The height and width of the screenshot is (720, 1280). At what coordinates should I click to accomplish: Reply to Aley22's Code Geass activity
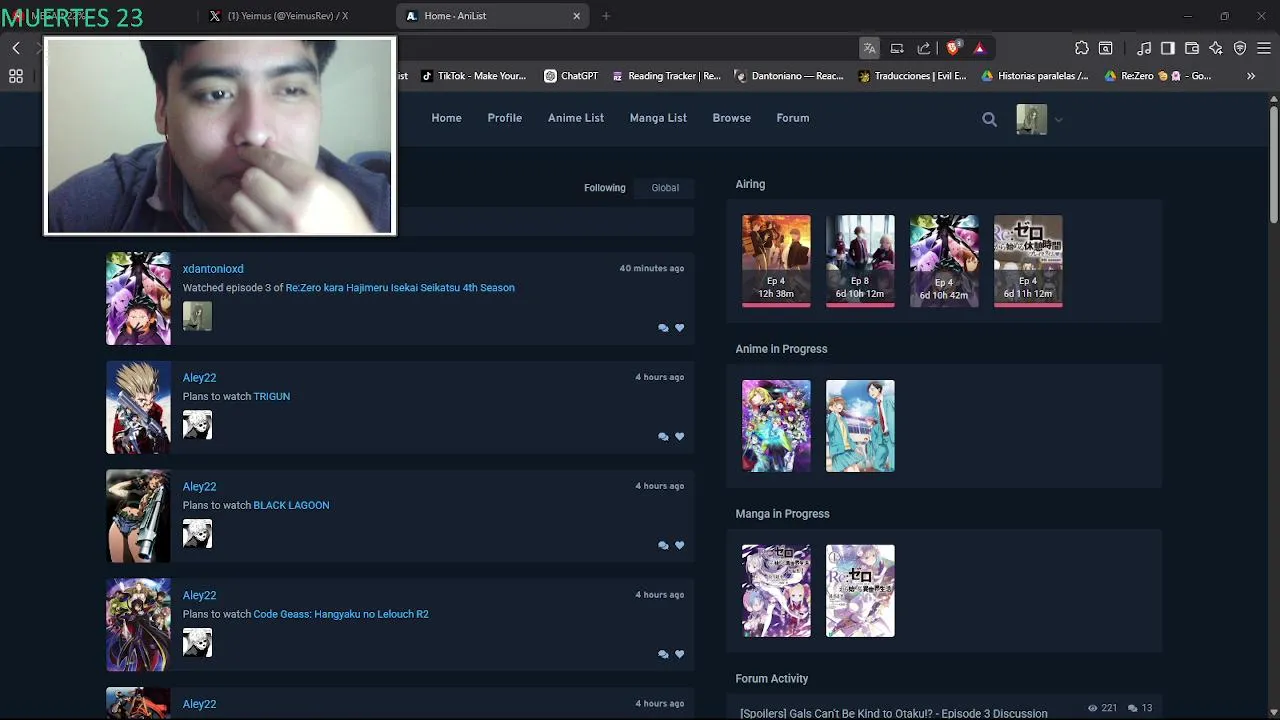(663, 655)
